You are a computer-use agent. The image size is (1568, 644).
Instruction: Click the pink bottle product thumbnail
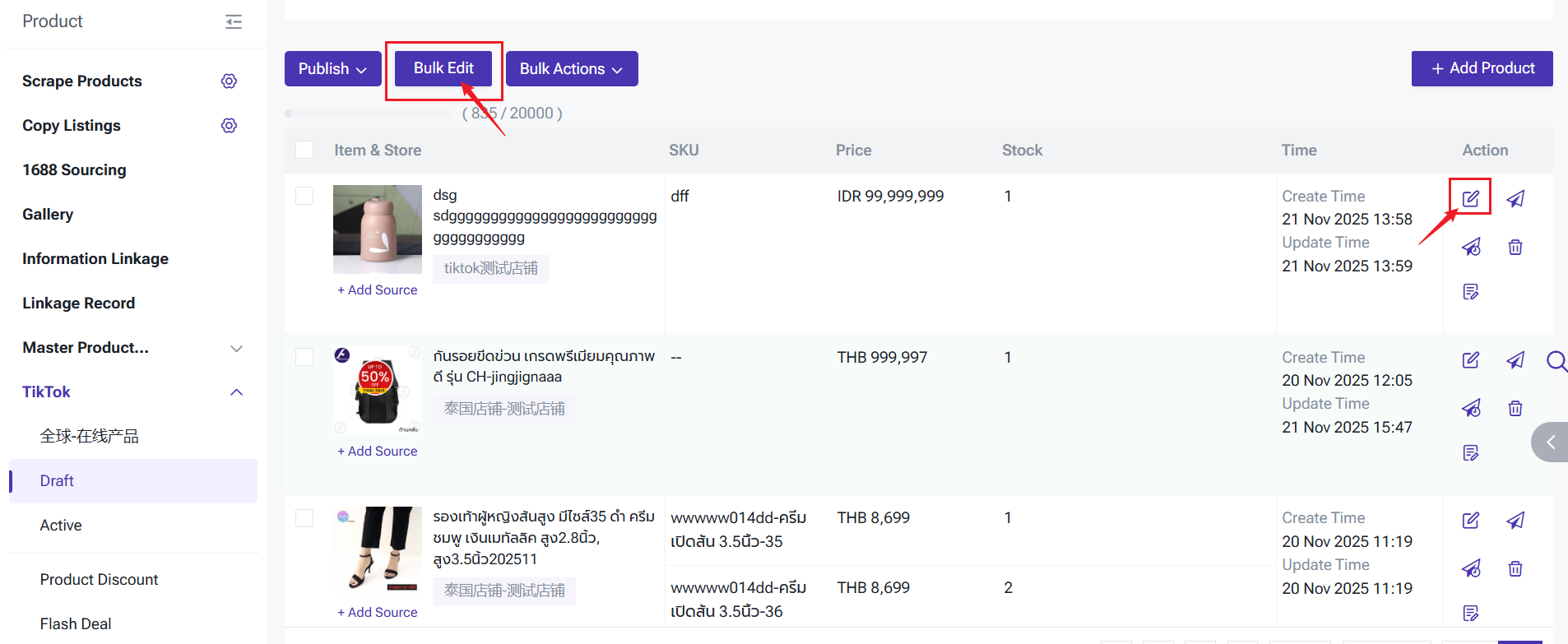pyautogui.click(x=377, y=229)
